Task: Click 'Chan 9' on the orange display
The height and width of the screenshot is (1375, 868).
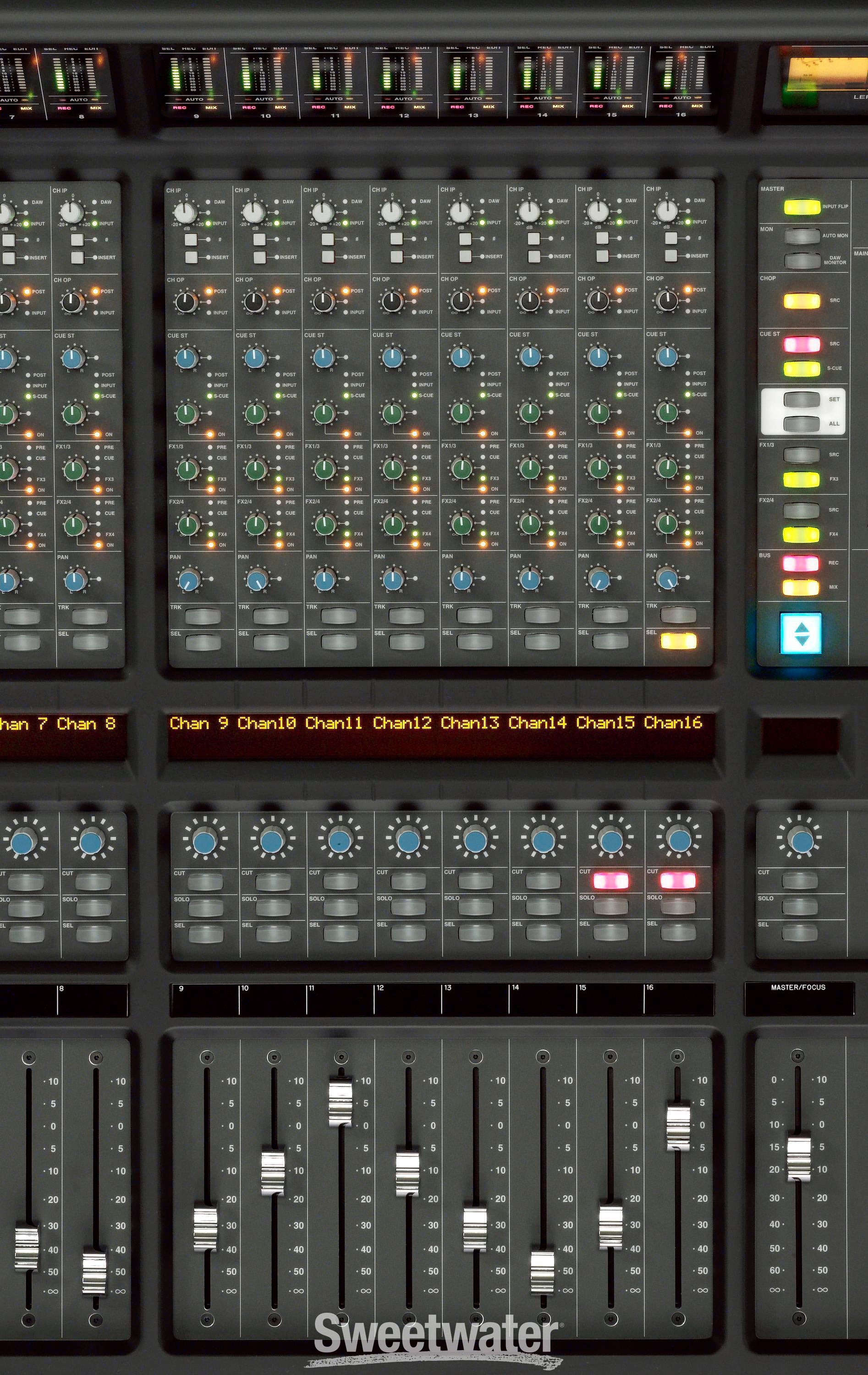Action: click(x=199, y=723)
